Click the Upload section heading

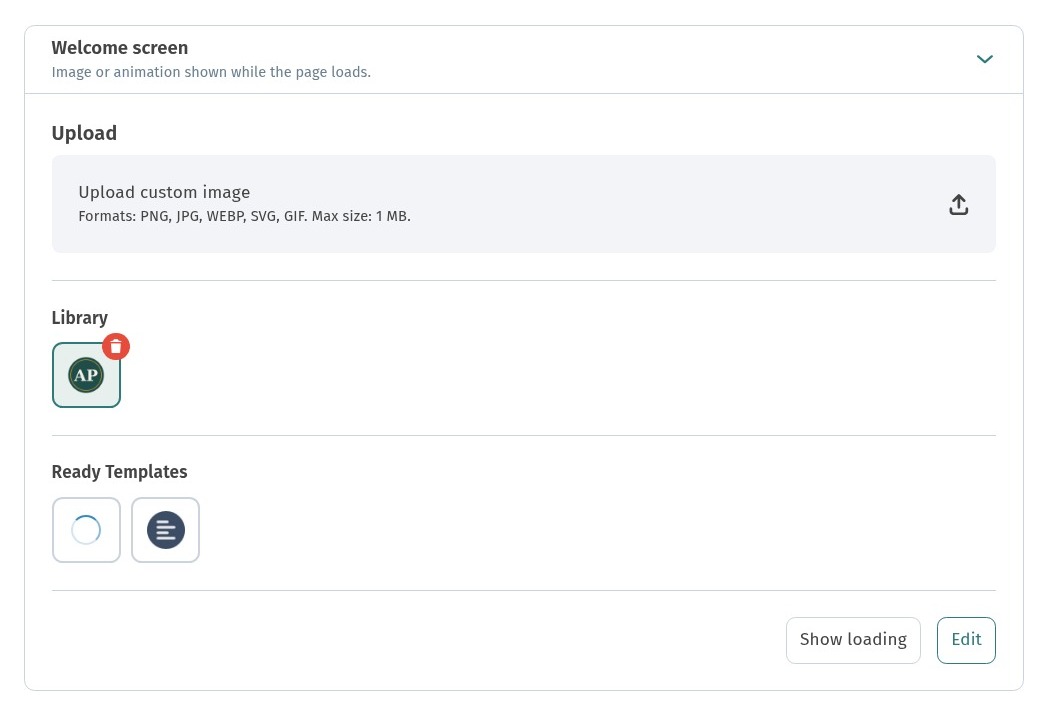pyautogui.click(x=84, y=133)
